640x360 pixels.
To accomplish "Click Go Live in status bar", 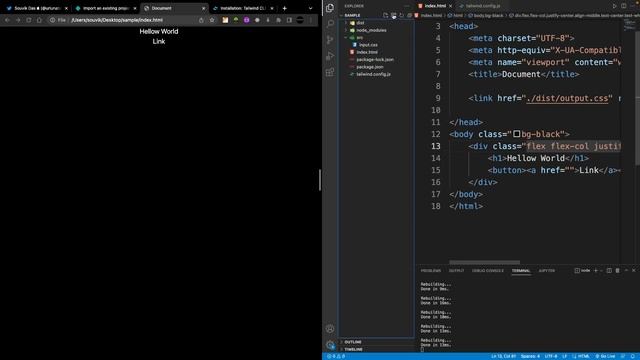I will pyautogui.click(x=605, y=356).
